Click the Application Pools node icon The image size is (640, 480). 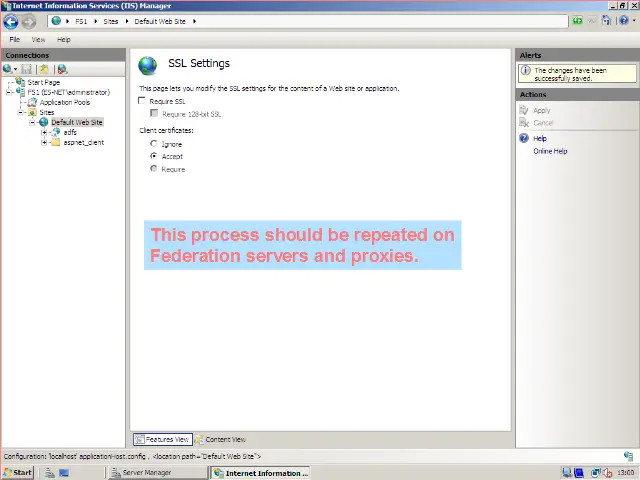(x=32, y=102)
